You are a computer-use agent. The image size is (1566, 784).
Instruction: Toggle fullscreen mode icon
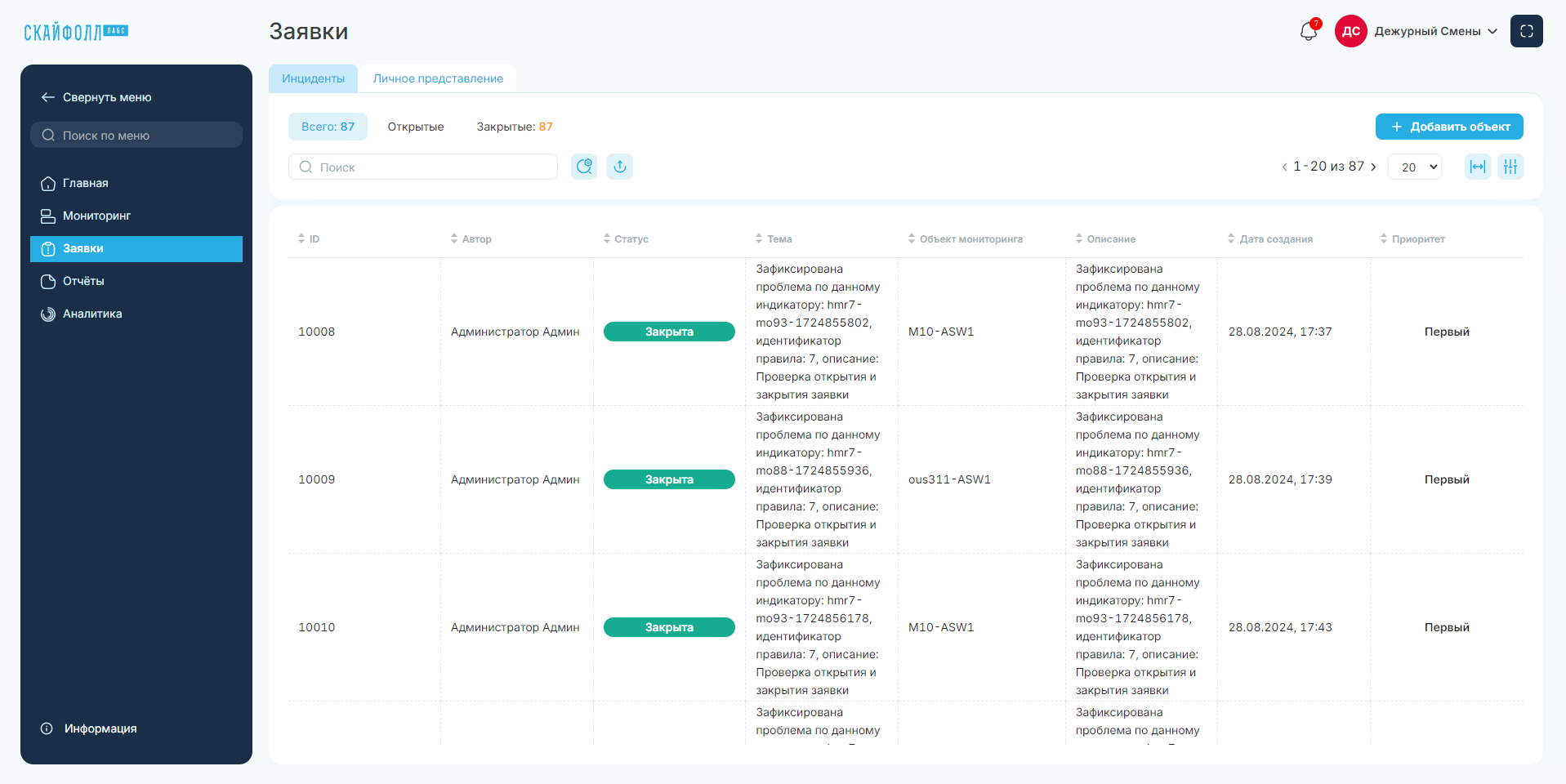[x=1526, y=31]
